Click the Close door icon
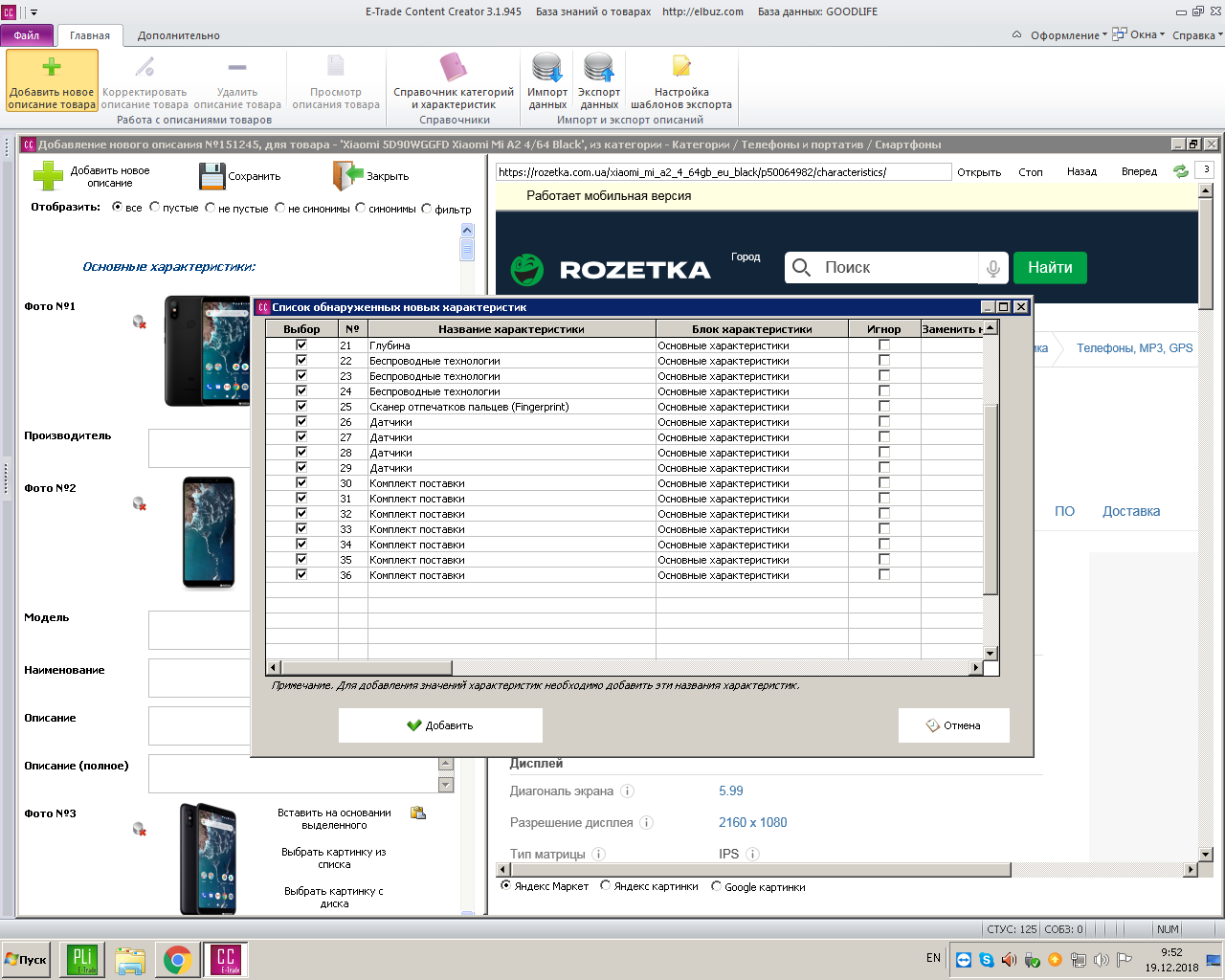The width and height of the screenshot is (1225, 980). [x=348, y=176]
